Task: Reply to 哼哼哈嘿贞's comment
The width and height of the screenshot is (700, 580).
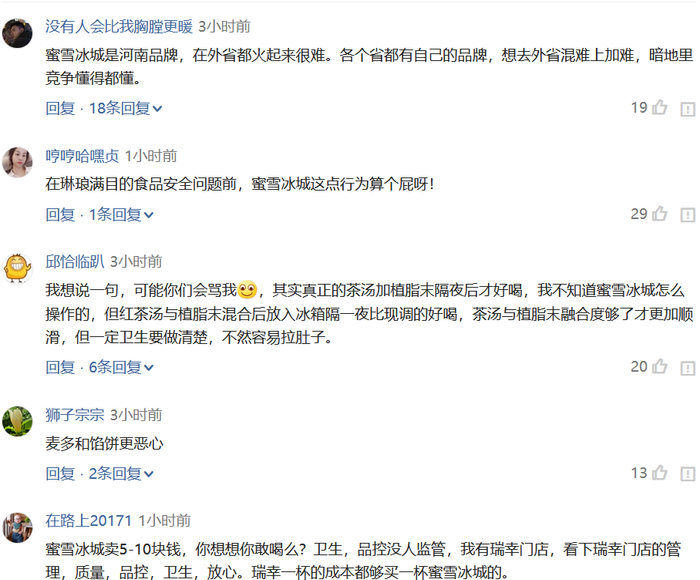Action: click(x=60, y=214)
